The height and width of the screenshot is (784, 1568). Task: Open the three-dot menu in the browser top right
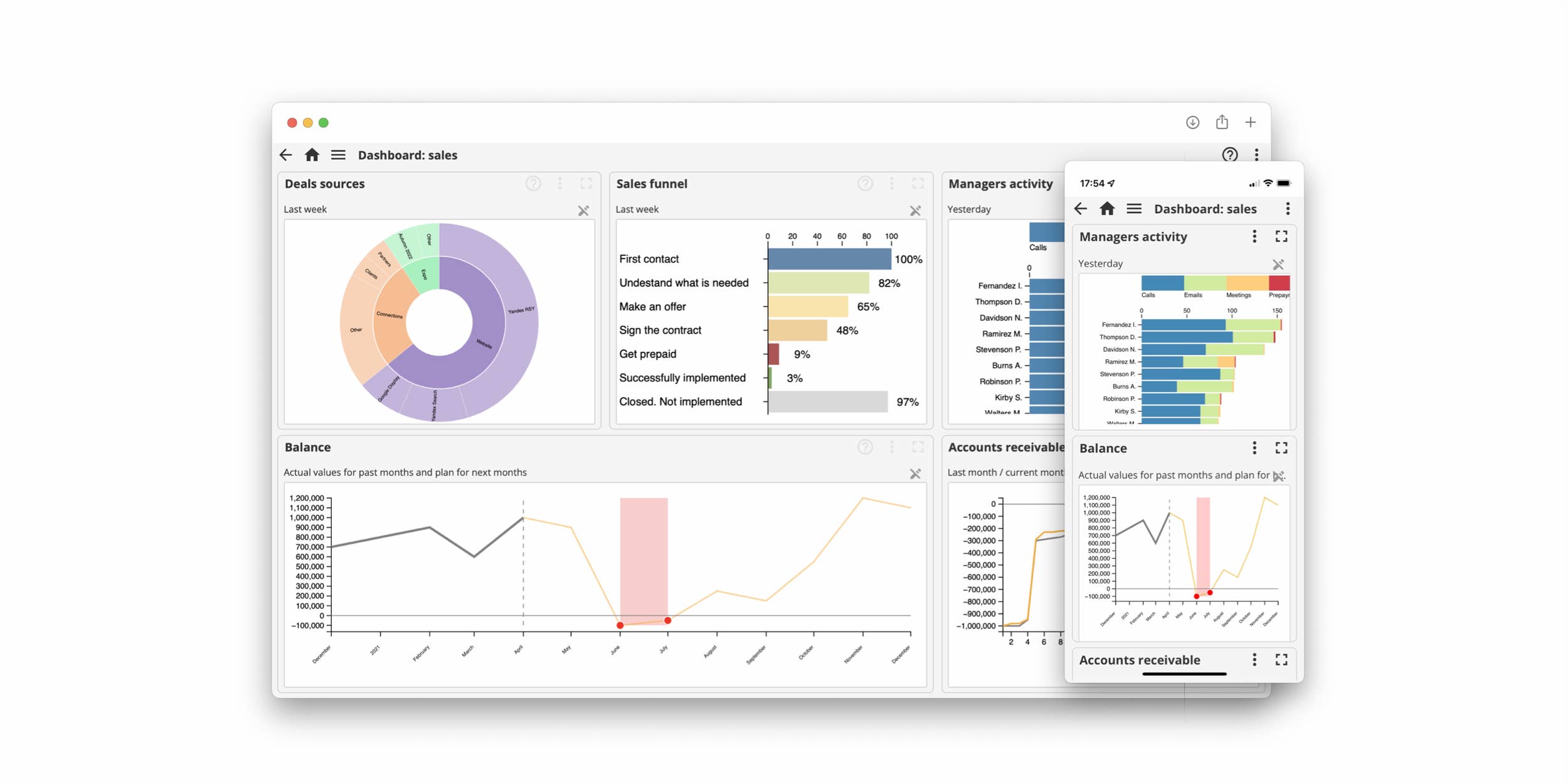[1256, 154]
